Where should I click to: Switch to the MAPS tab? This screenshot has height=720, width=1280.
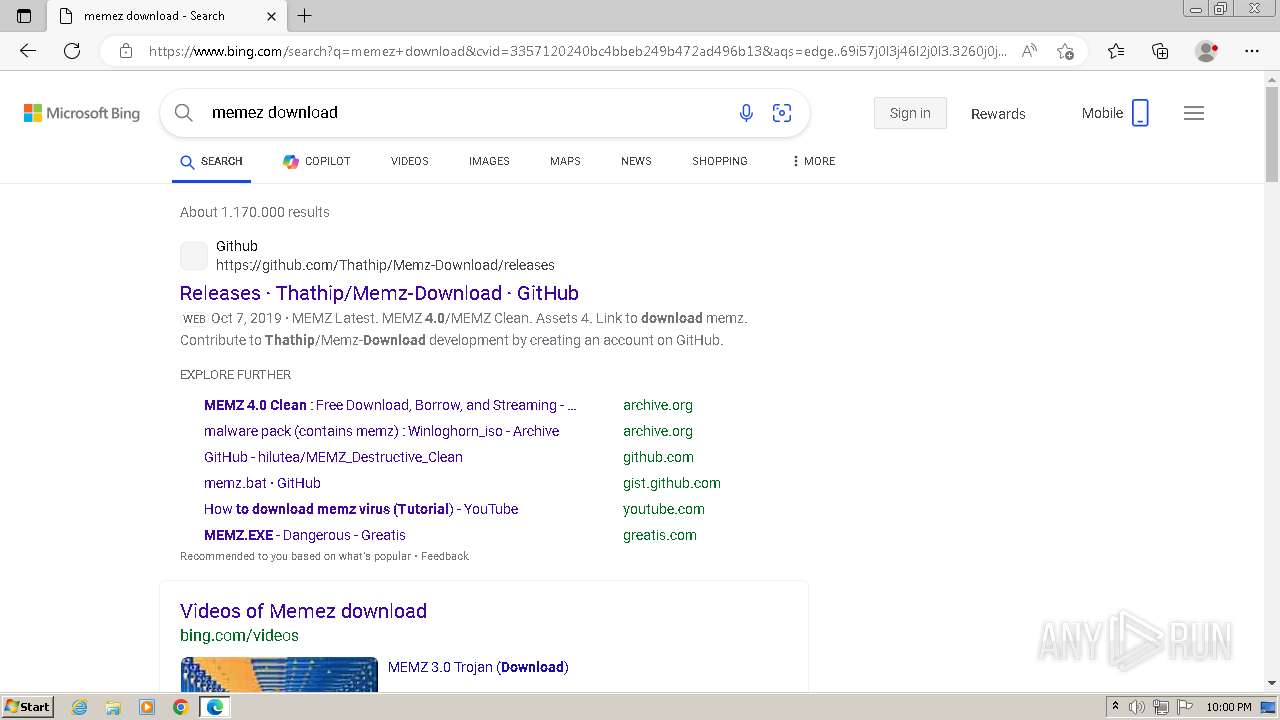[x=565, y=161]
